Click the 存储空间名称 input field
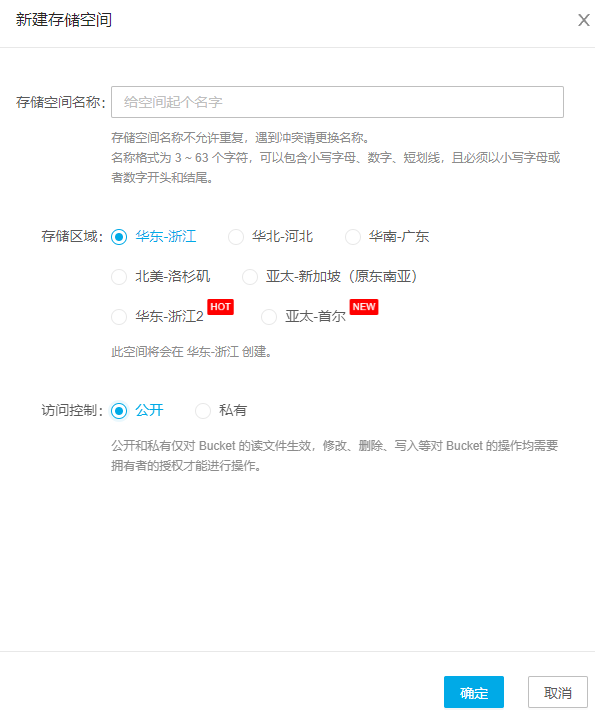The image size is (595, 720). coord(337,102)
